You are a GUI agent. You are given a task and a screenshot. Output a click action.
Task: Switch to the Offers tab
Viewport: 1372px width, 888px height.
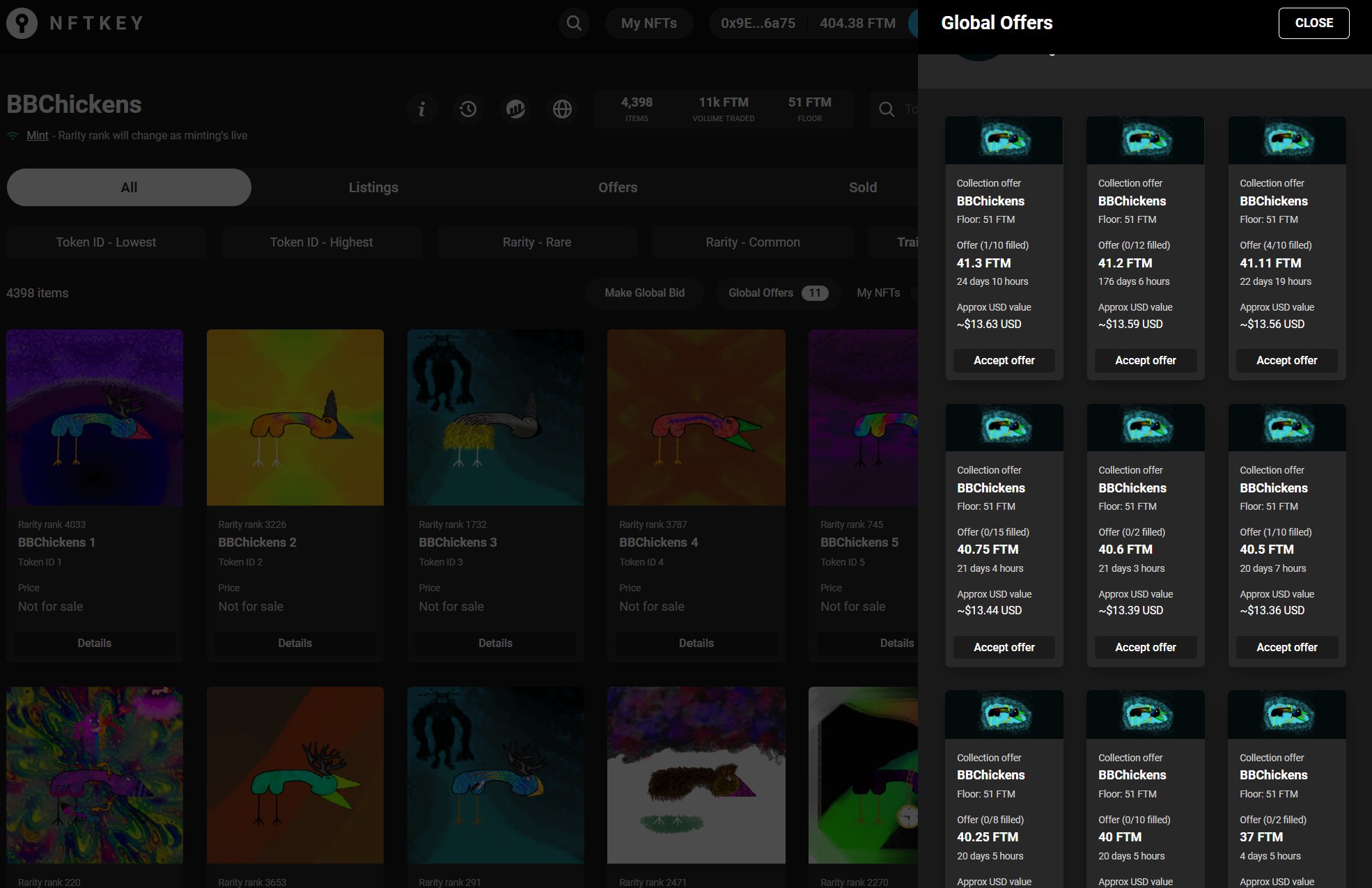(618, 187)
